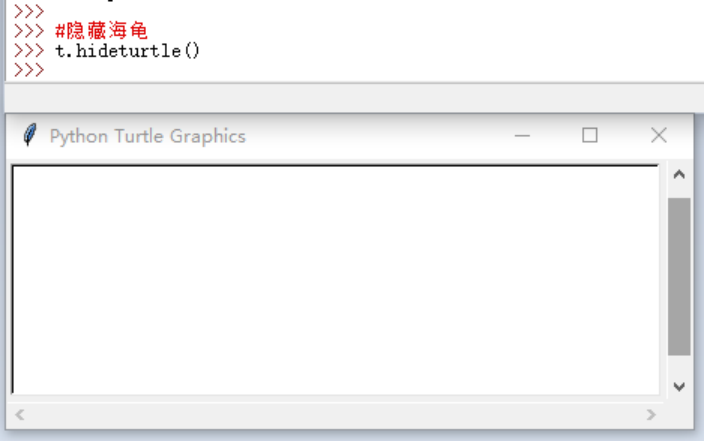Click the grey status strip below the shell
704x441 pixels.
click(350, 98)
